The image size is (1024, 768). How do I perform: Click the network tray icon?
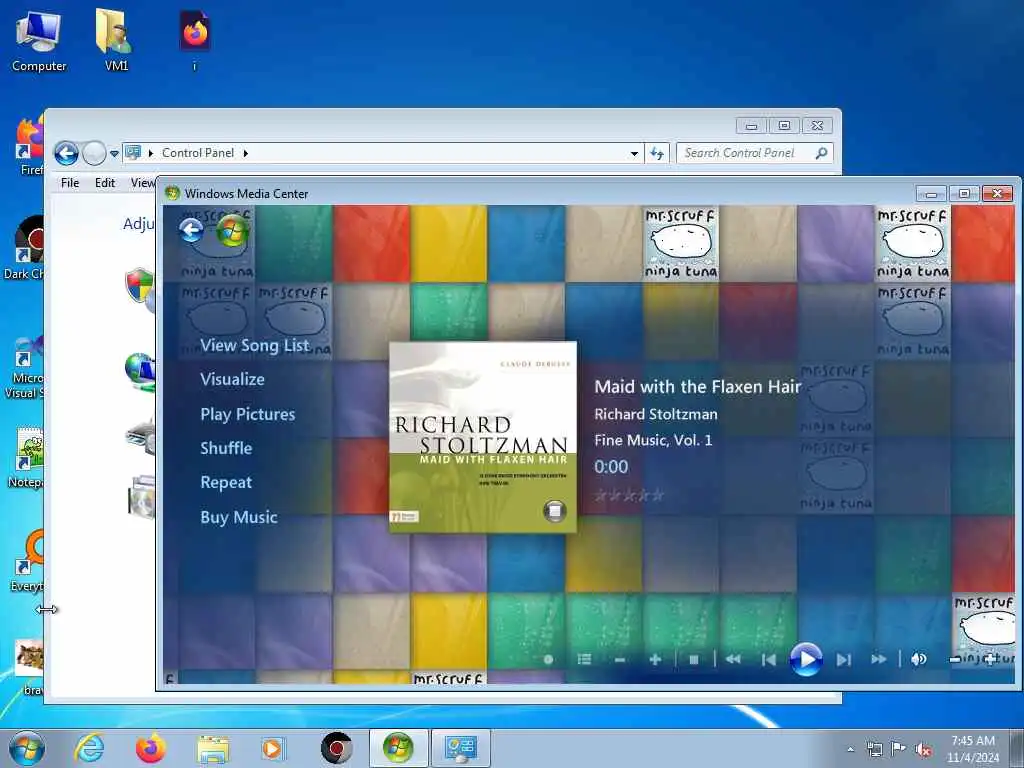click(x=874, y=749)
